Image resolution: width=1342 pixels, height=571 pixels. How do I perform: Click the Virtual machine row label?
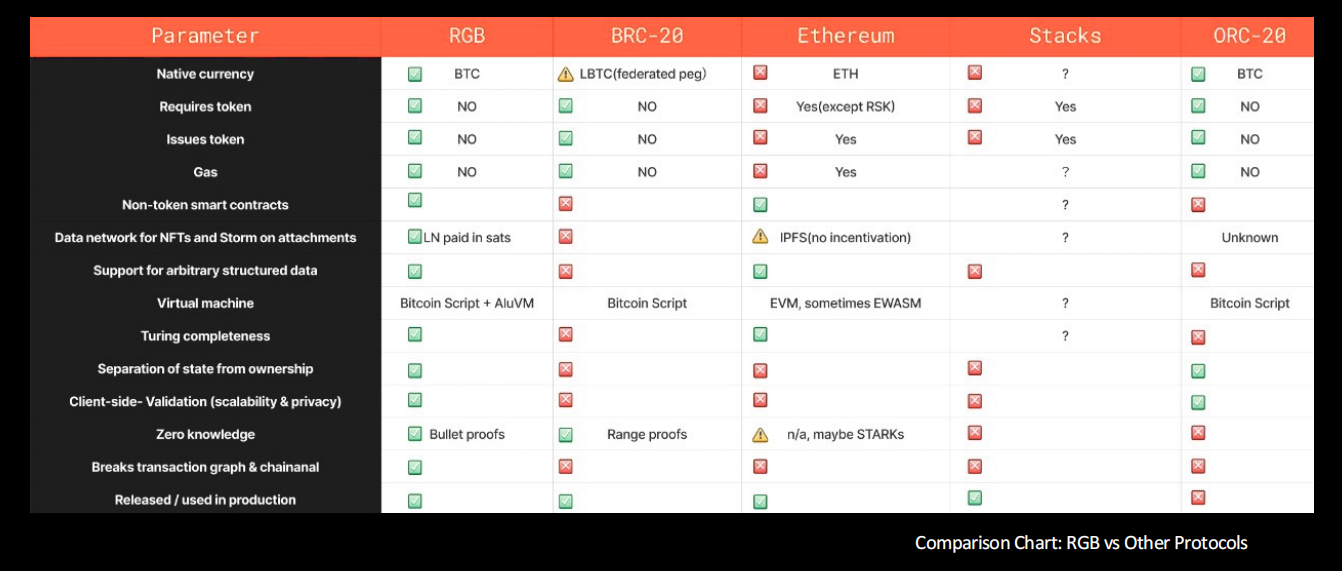click(205, 303)
